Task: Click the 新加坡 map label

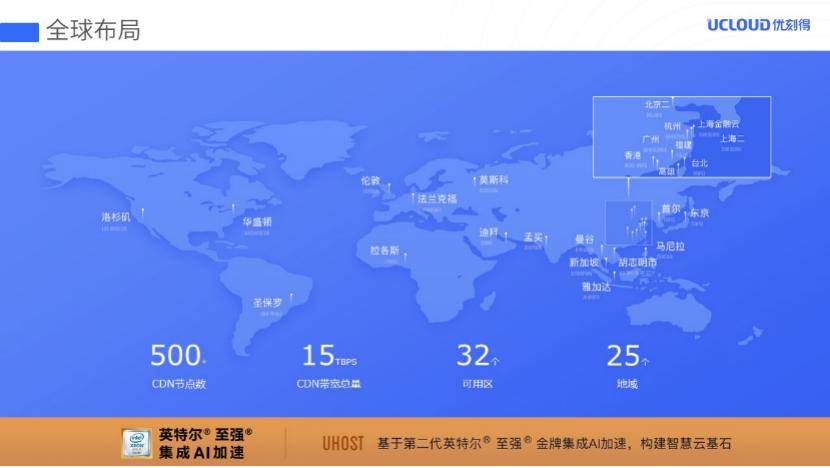Action: coord(584,263)
